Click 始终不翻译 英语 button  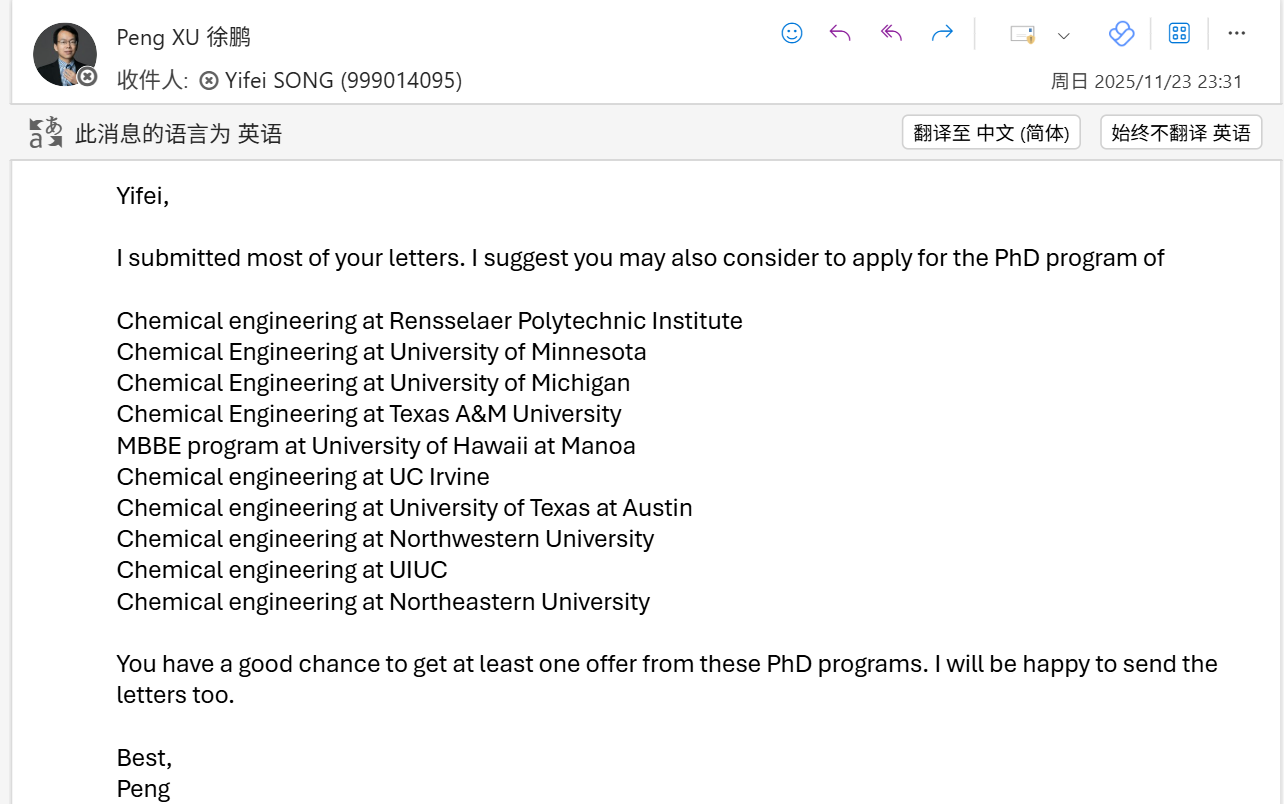point(1180,132)
